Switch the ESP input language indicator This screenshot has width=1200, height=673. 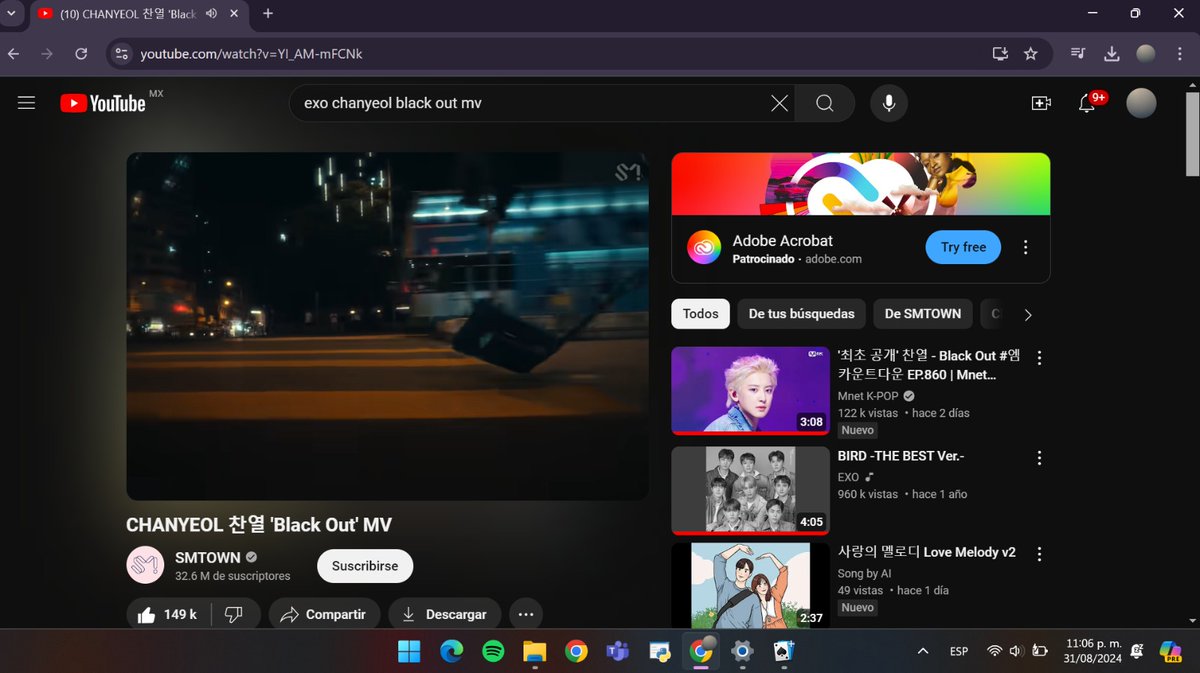[958, 651]
